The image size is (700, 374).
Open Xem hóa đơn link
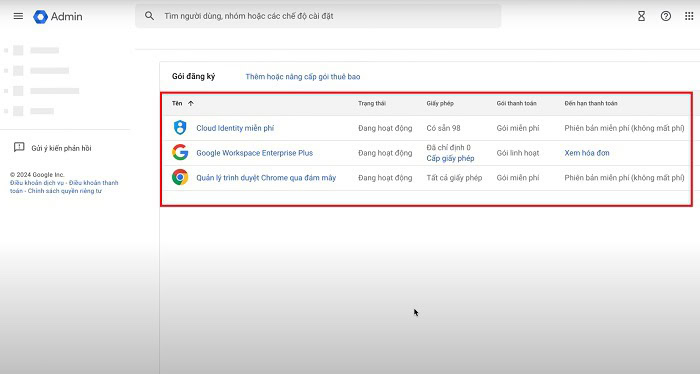(587, 153)
